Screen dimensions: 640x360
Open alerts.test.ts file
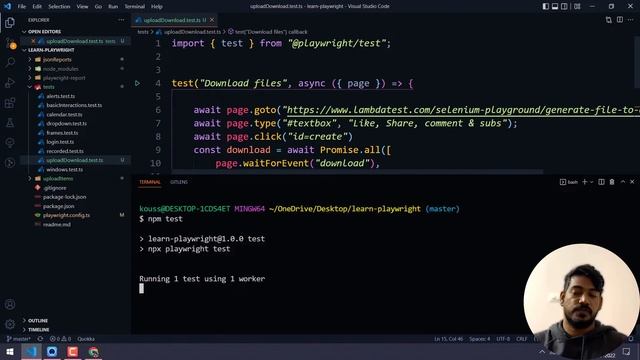pyautogui.click(x=61, y=96)
